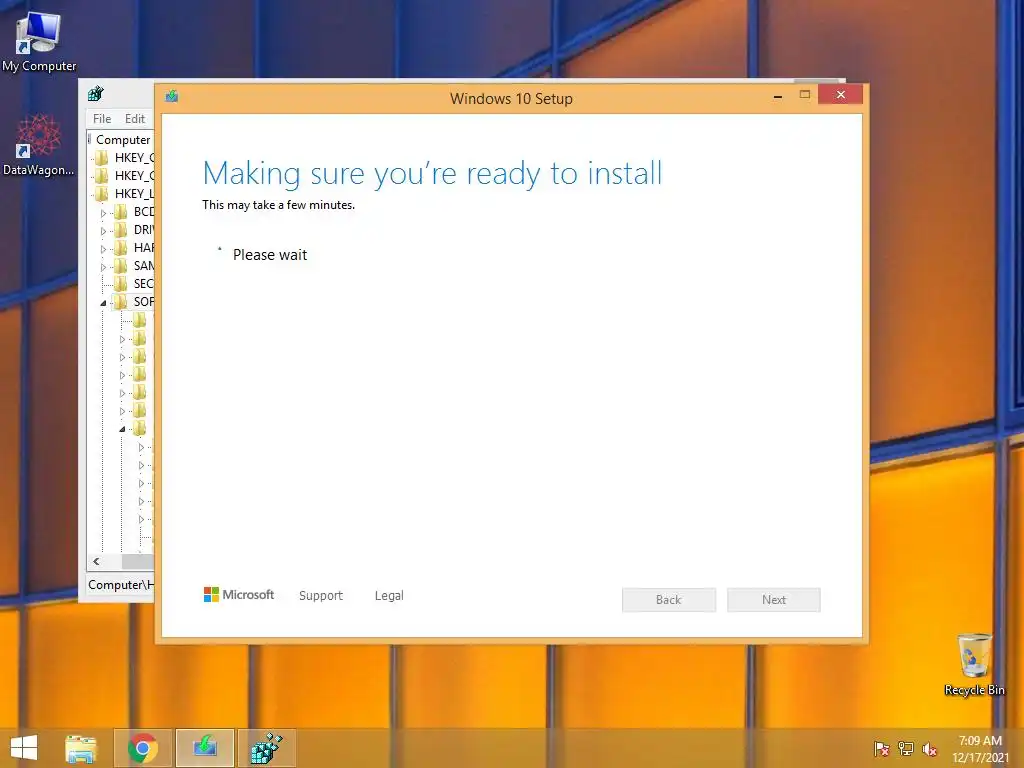Expand the HAR registry key
1024x768 pixels.
point(103,249)
